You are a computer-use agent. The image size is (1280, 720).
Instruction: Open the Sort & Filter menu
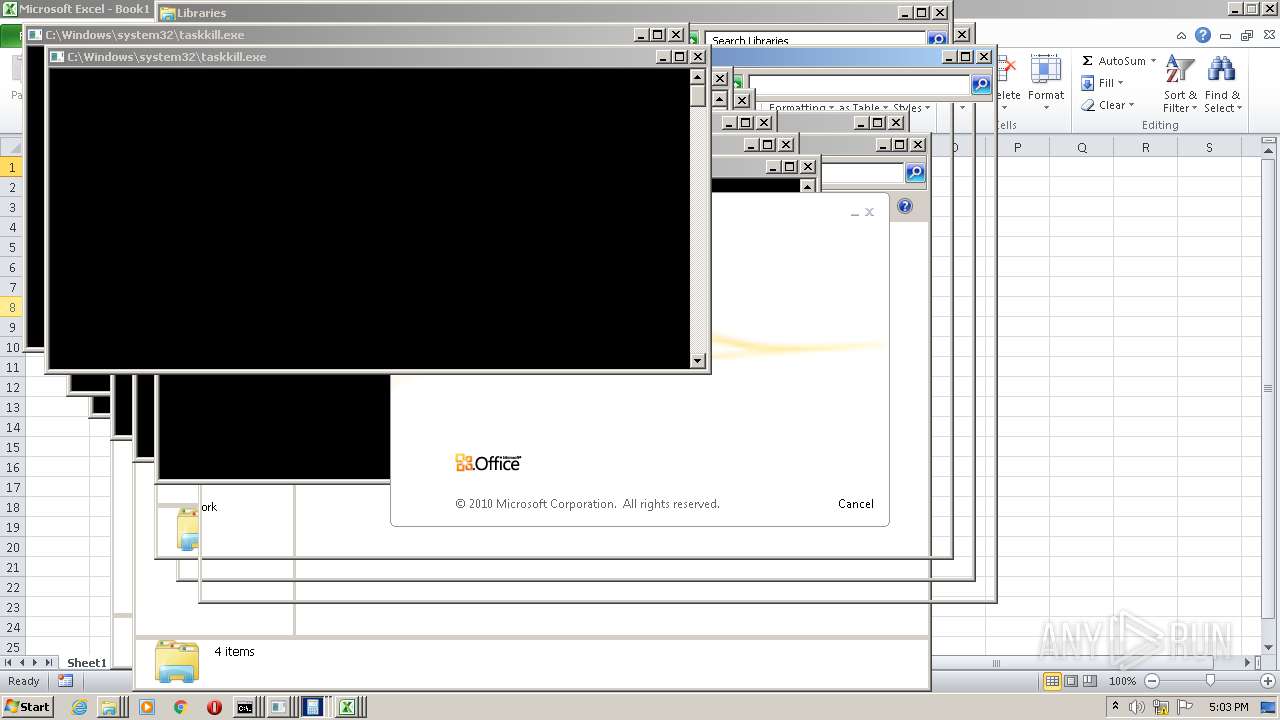click(x=1180, y=84)
